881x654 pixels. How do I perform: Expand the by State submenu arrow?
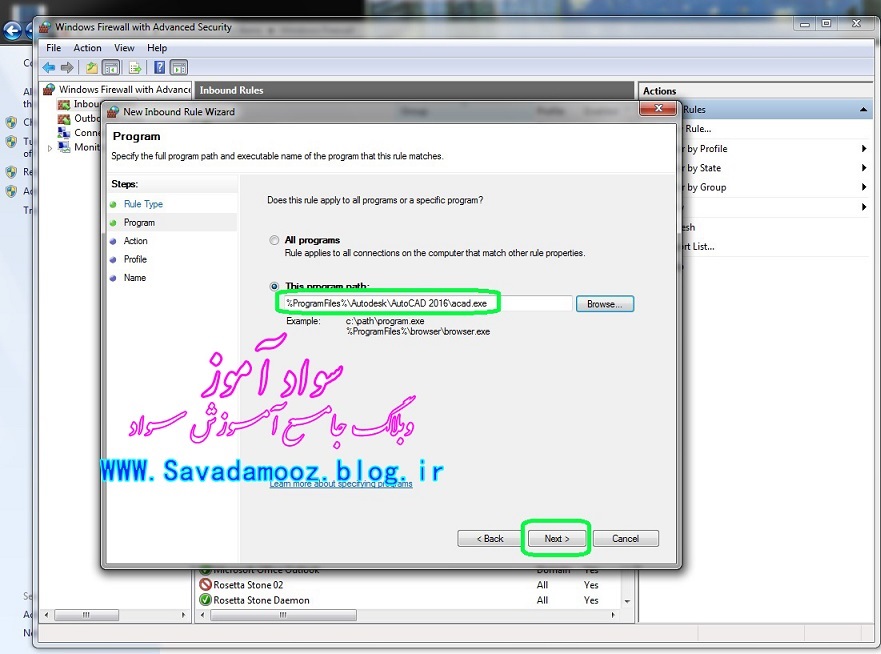[x=864, y=168]
